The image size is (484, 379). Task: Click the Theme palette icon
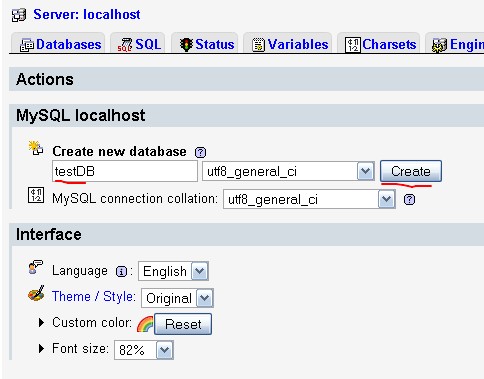tap(36, 293)
